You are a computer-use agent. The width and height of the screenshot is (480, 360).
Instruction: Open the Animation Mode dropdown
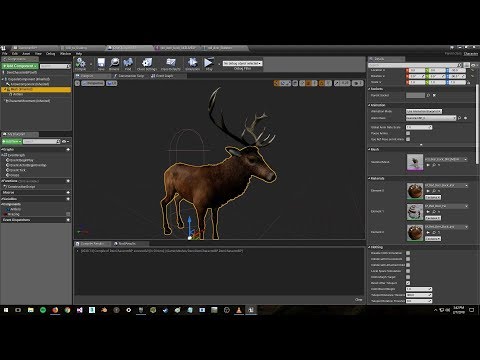click(x=424, y=111)
